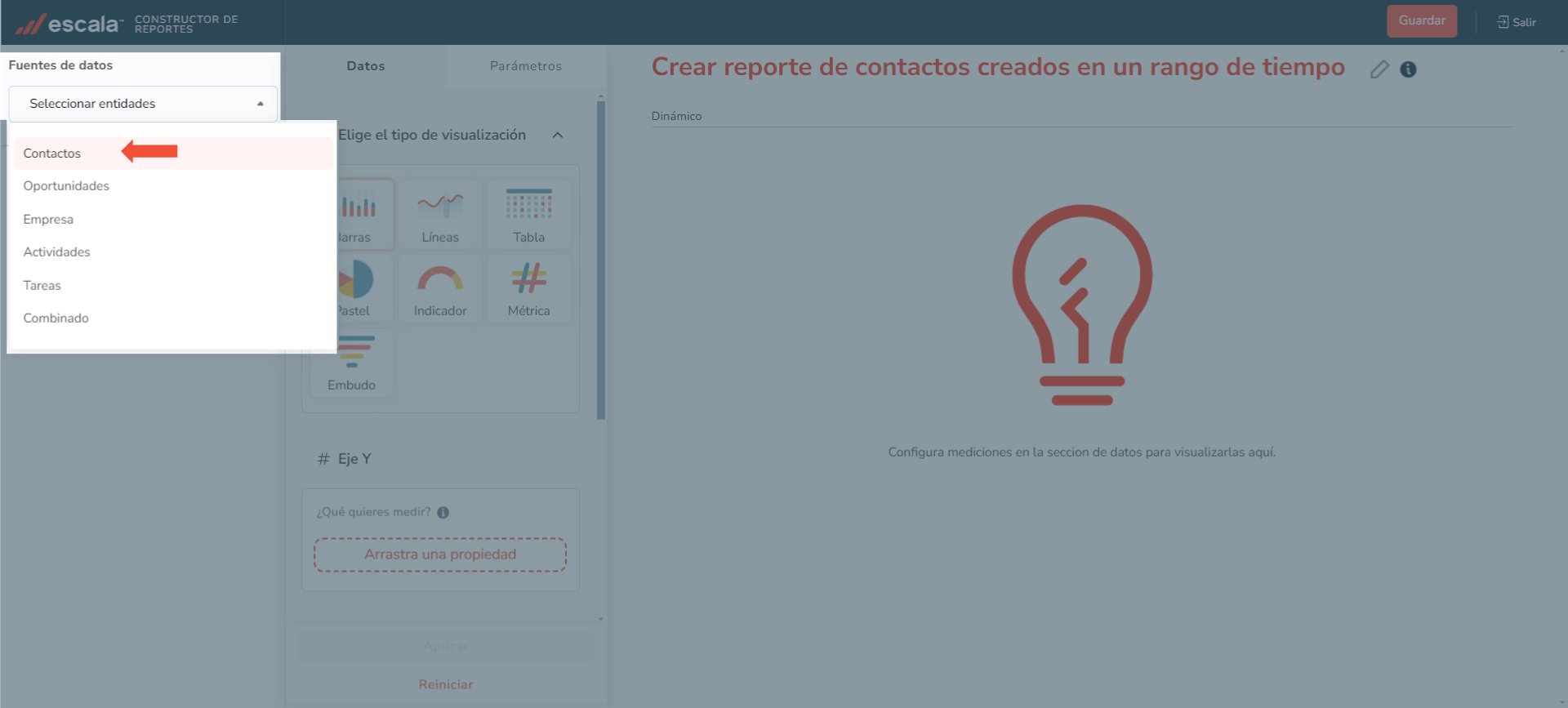Select Tabla visualization type

pos(528,214)
